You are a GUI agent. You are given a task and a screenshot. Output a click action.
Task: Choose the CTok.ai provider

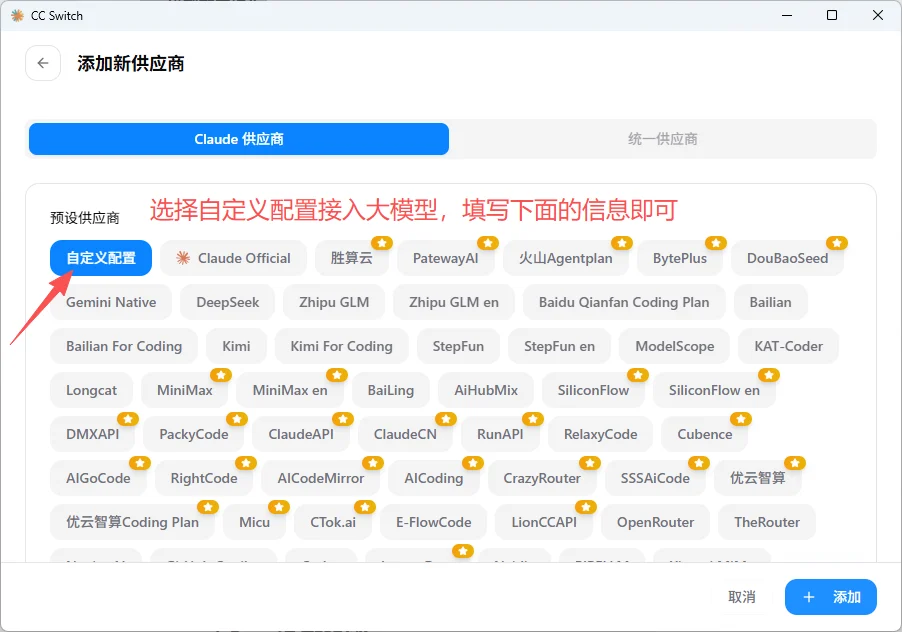(x=333, y=522)
